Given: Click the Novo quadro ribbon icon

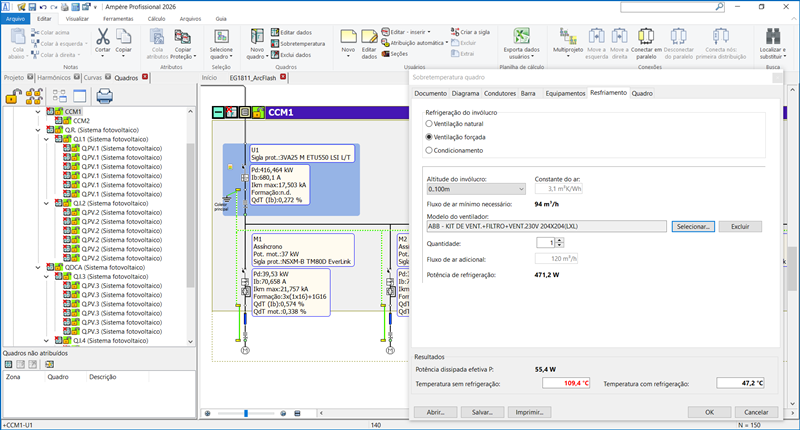Looking at the screenshot, I should [x=255, y=38].
